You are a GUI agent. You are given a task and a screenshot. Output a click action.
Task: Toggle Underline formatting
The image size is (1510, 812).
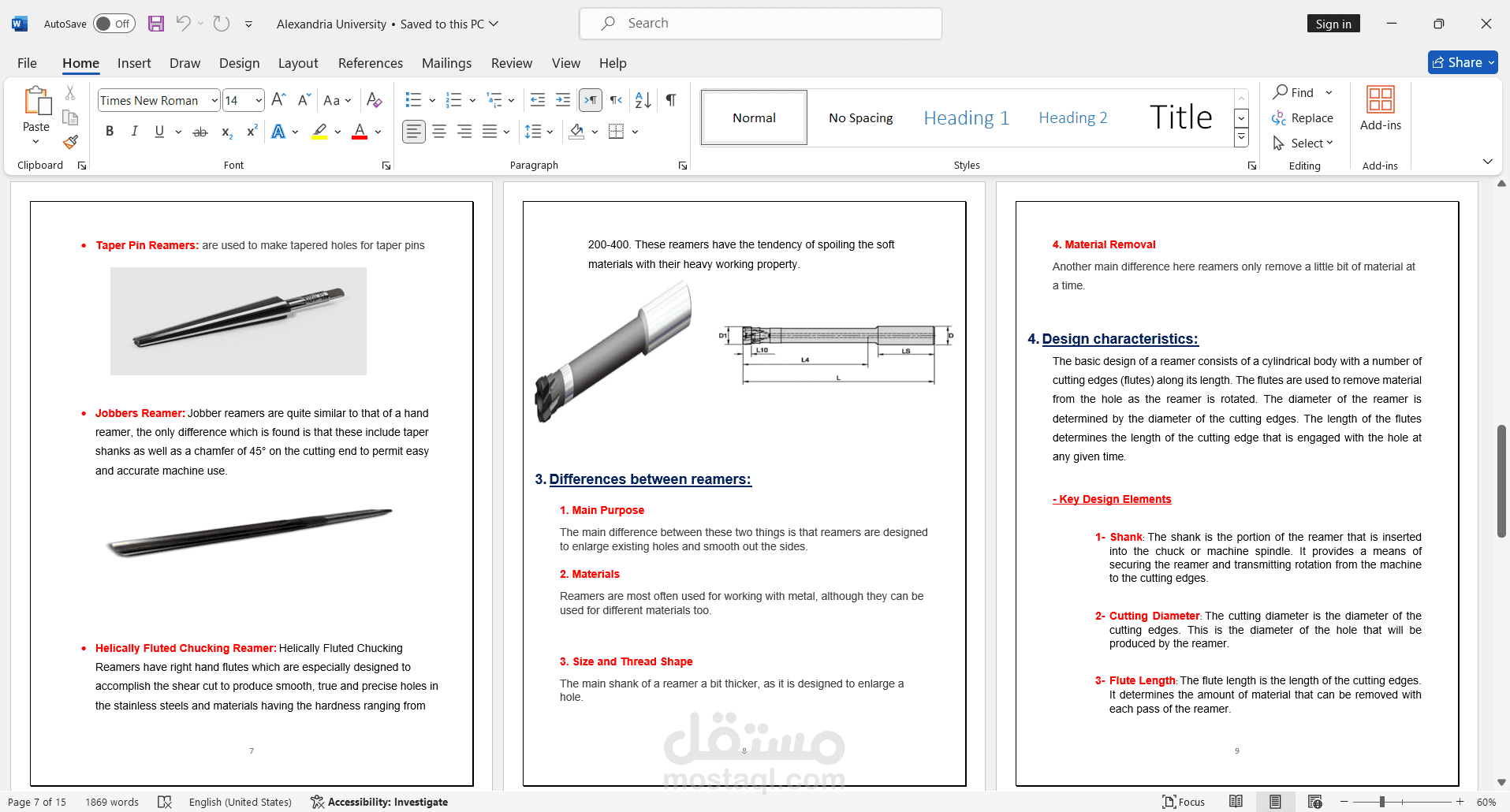pyautogui.click(x=159, y=132)
